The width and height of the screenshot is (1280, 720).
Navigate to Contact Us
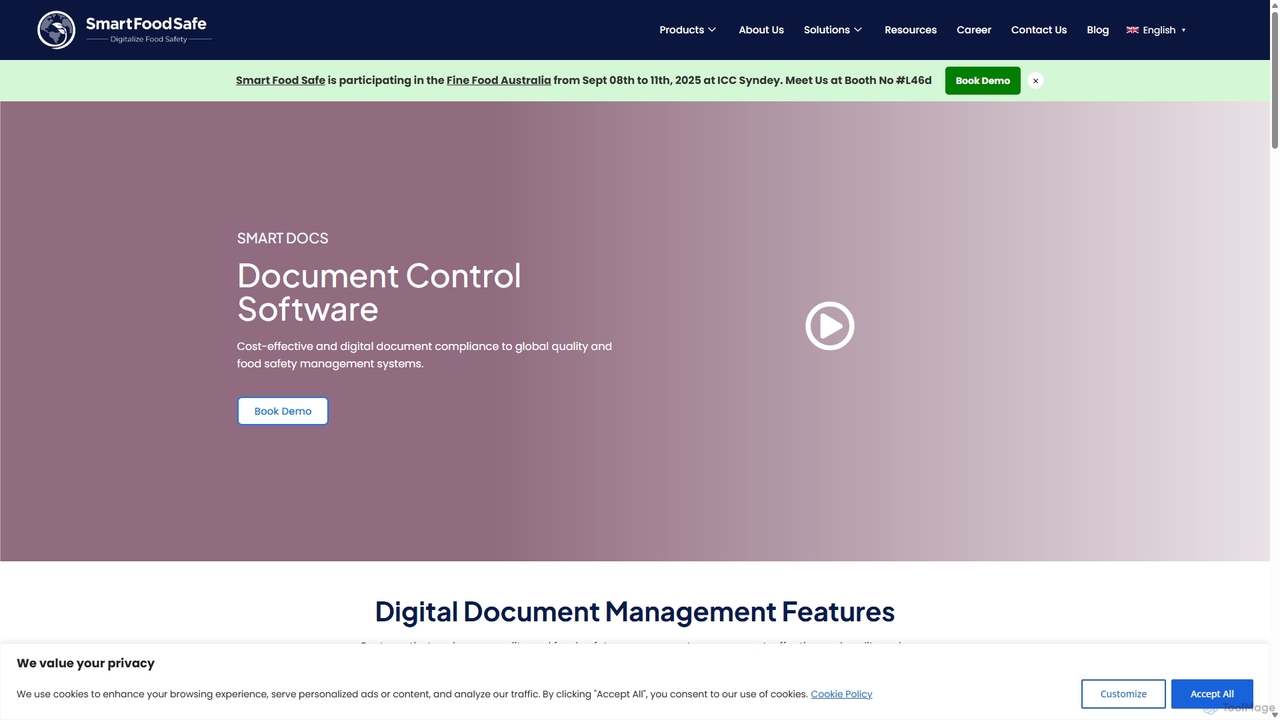[x=1039, y=30]
